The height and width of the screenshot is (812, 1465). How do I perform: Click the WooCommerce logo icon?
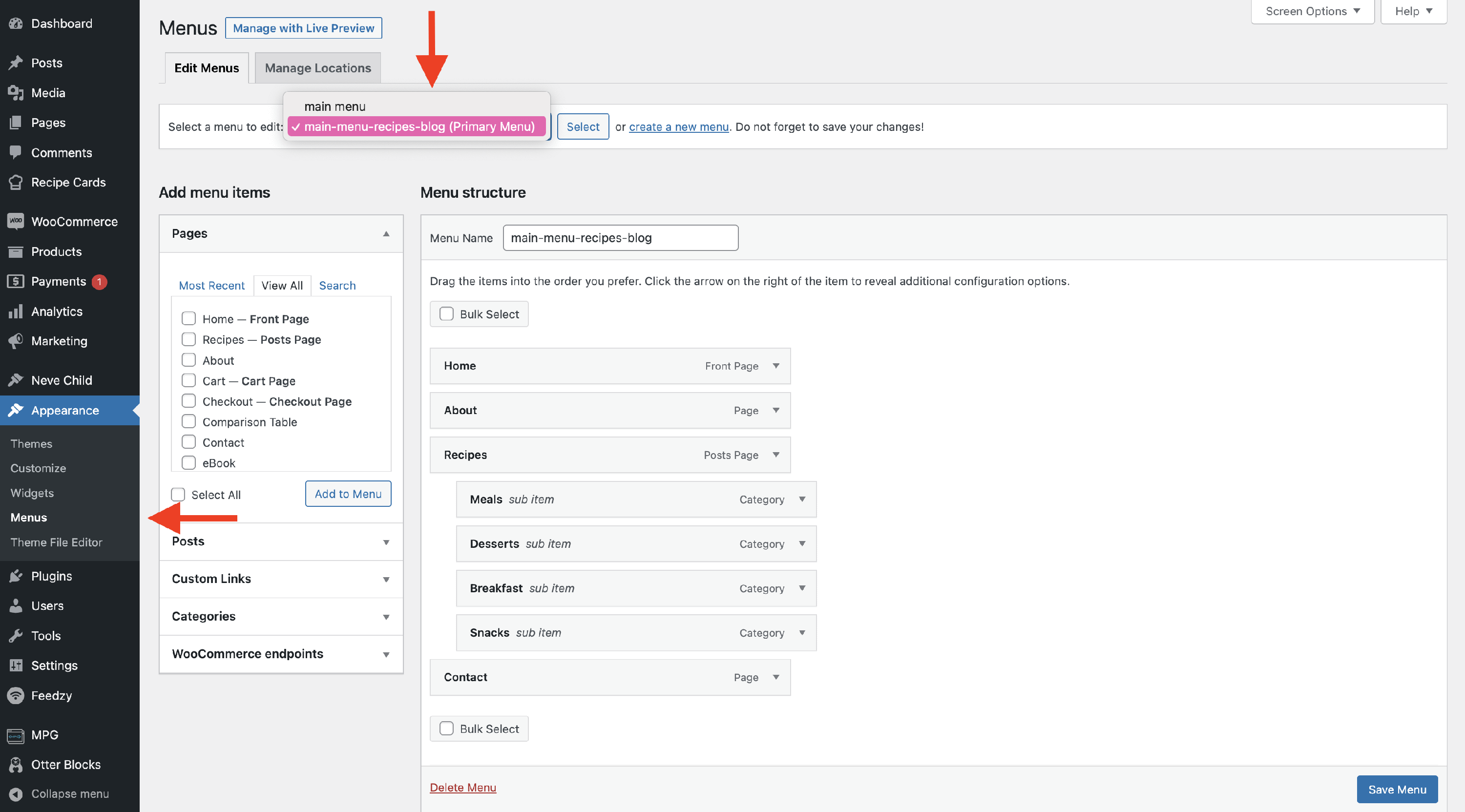coord(16,221)
